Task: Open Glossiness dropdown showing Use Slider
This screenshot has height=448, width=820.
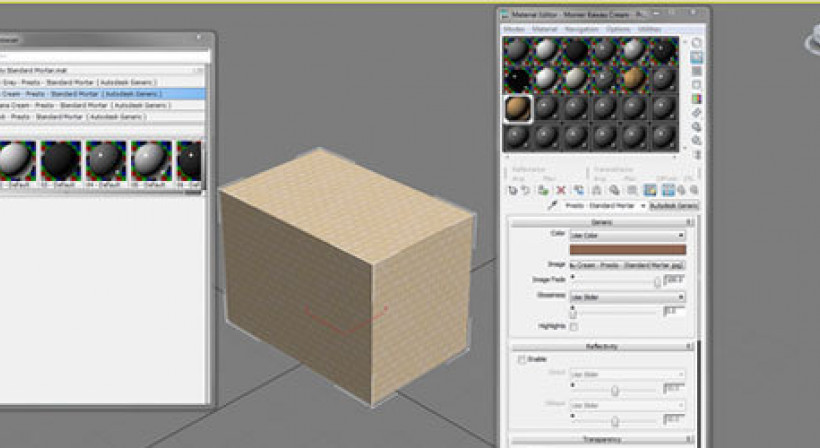Action: pos(628,297)
